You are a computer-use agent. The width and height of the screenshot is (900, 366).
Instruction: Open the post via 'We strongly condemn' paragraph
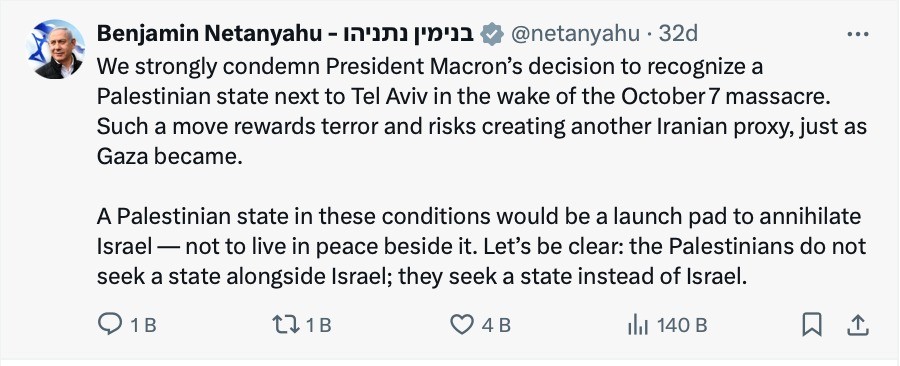click(482, 112)
